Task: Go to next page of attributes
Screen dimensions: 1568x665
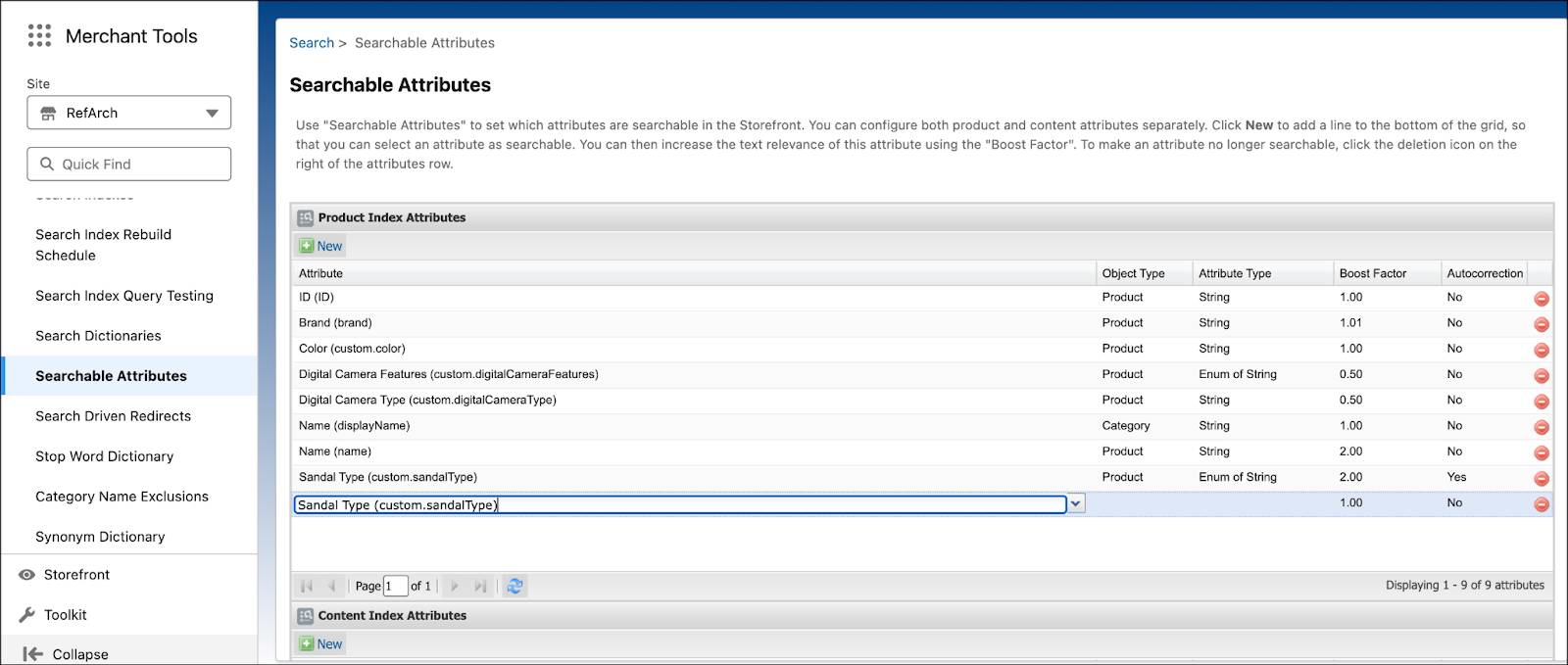Action: (x=454, y=586)
